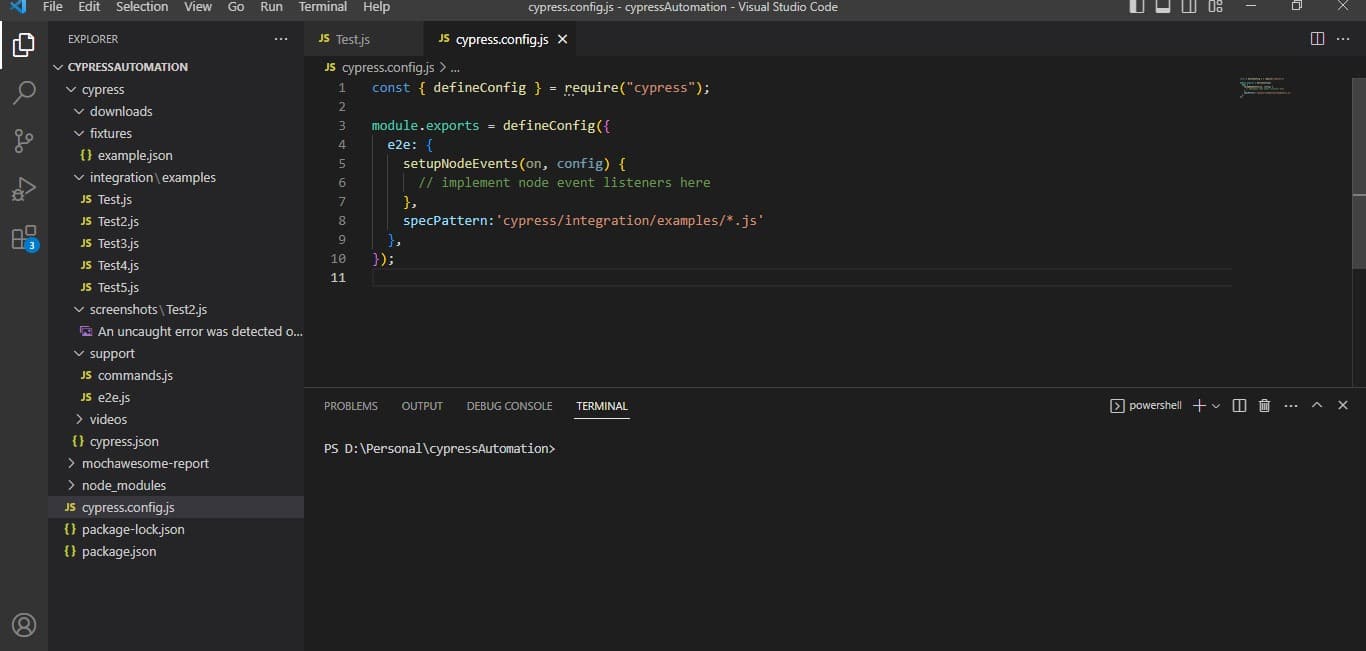Expand the mochawesome-report folder

point(176,463)
